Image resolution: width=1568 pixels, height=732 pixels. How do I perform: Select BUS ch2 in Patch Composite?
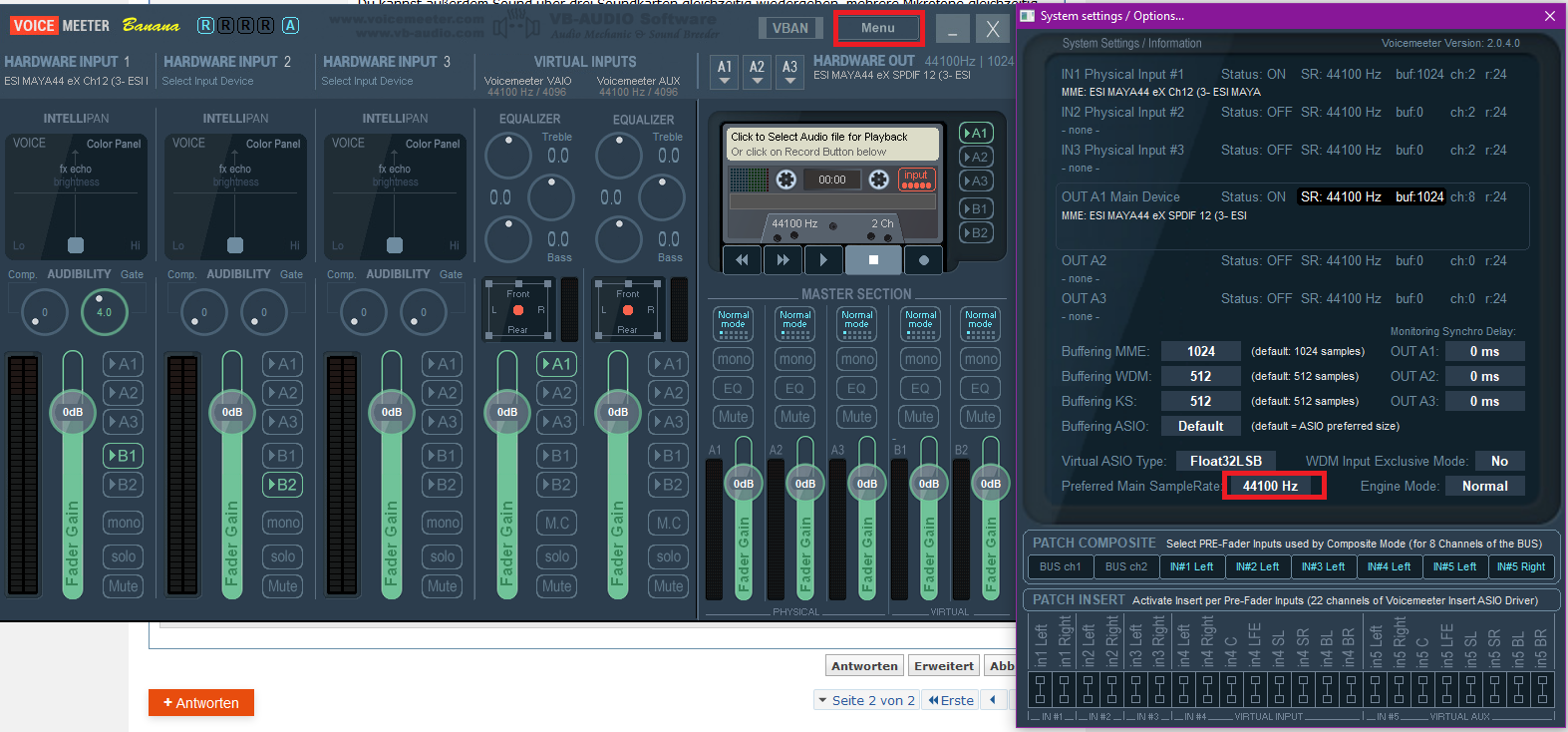pos(1126,566)
